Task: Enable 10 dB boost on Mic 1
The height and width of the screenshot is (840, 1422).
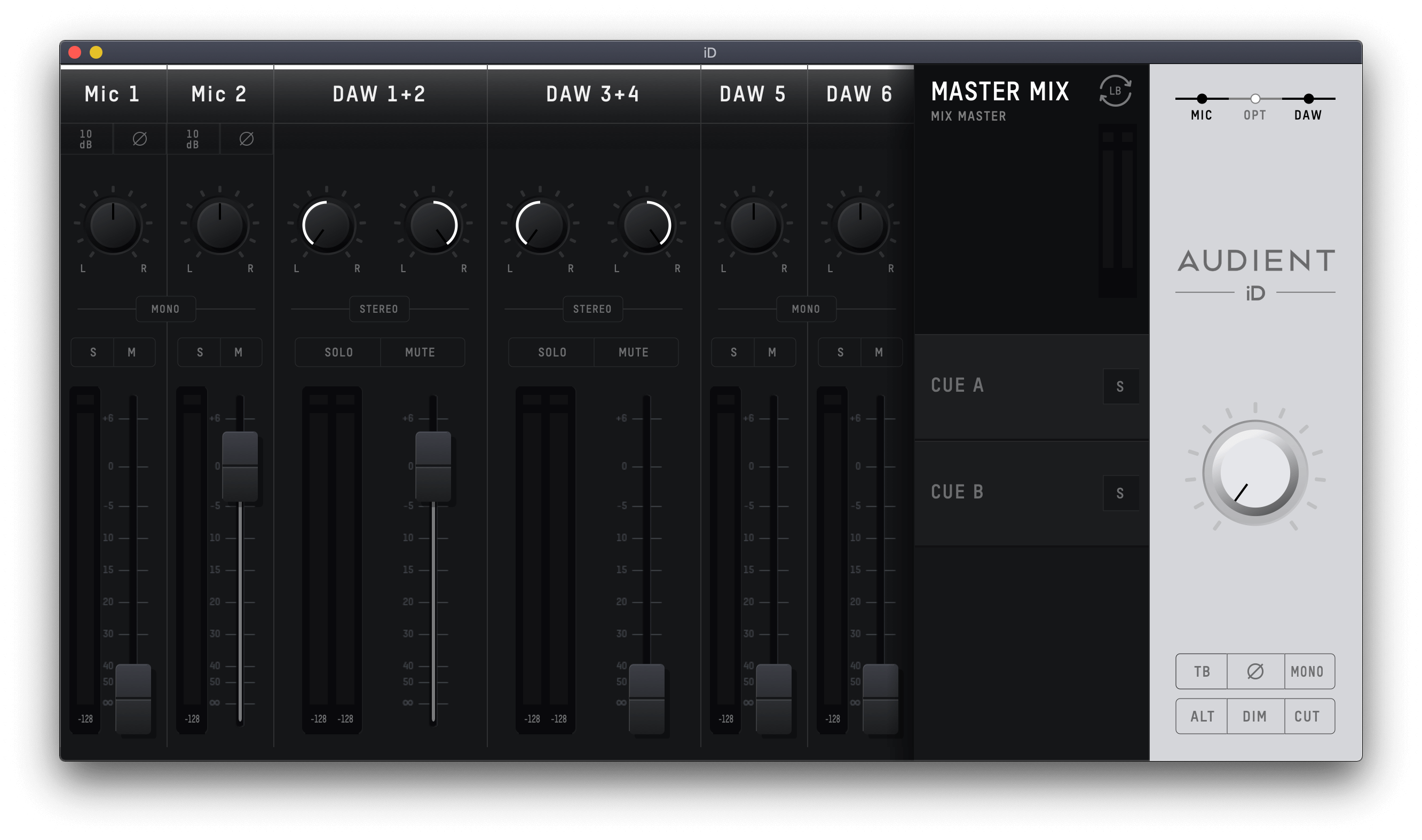Action: tap(86, 139)
